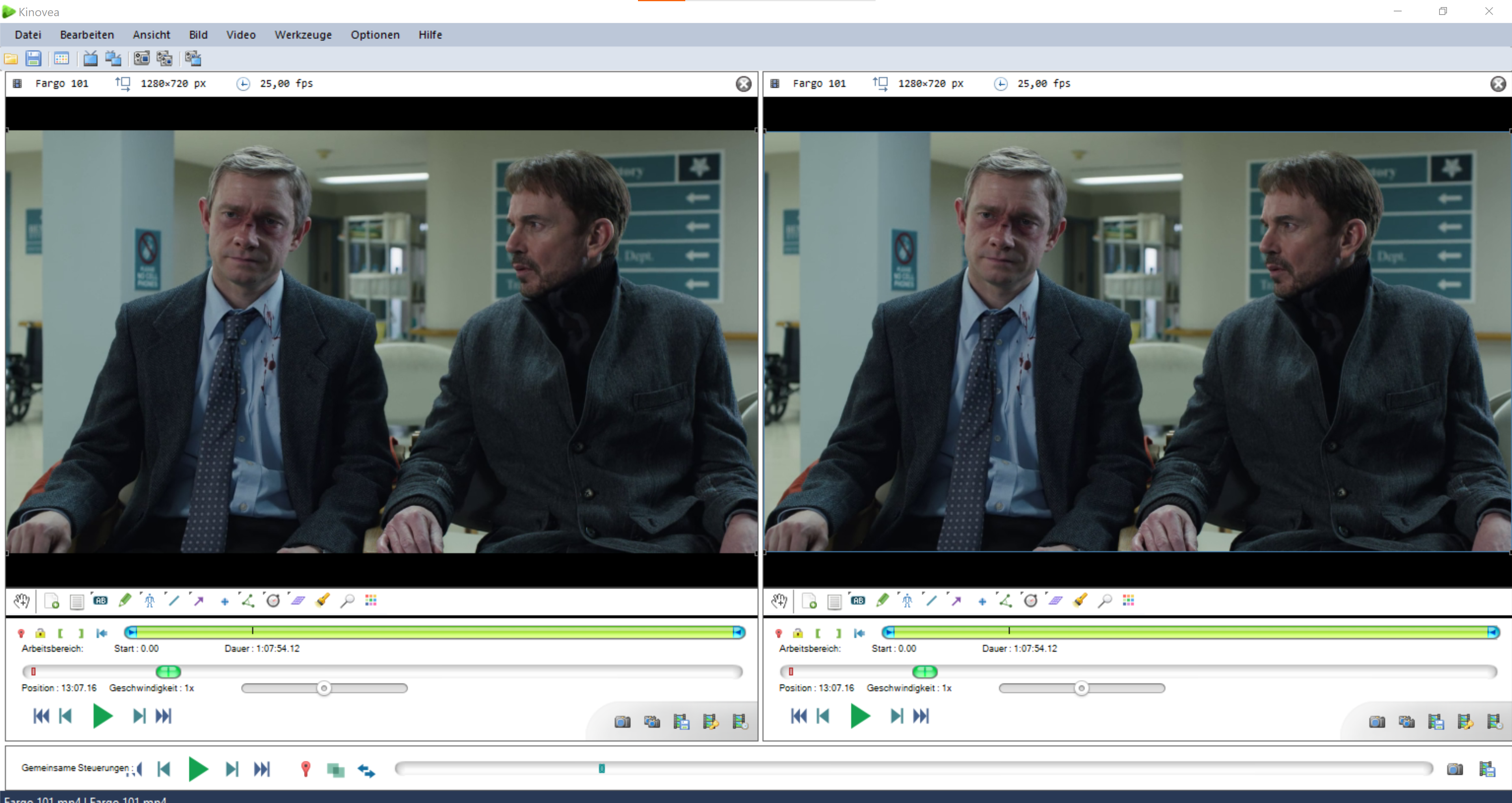The height and width of the screenshot is (803, 1512).
Task: Open the color profile grid in left player
Action: [371, 600]
